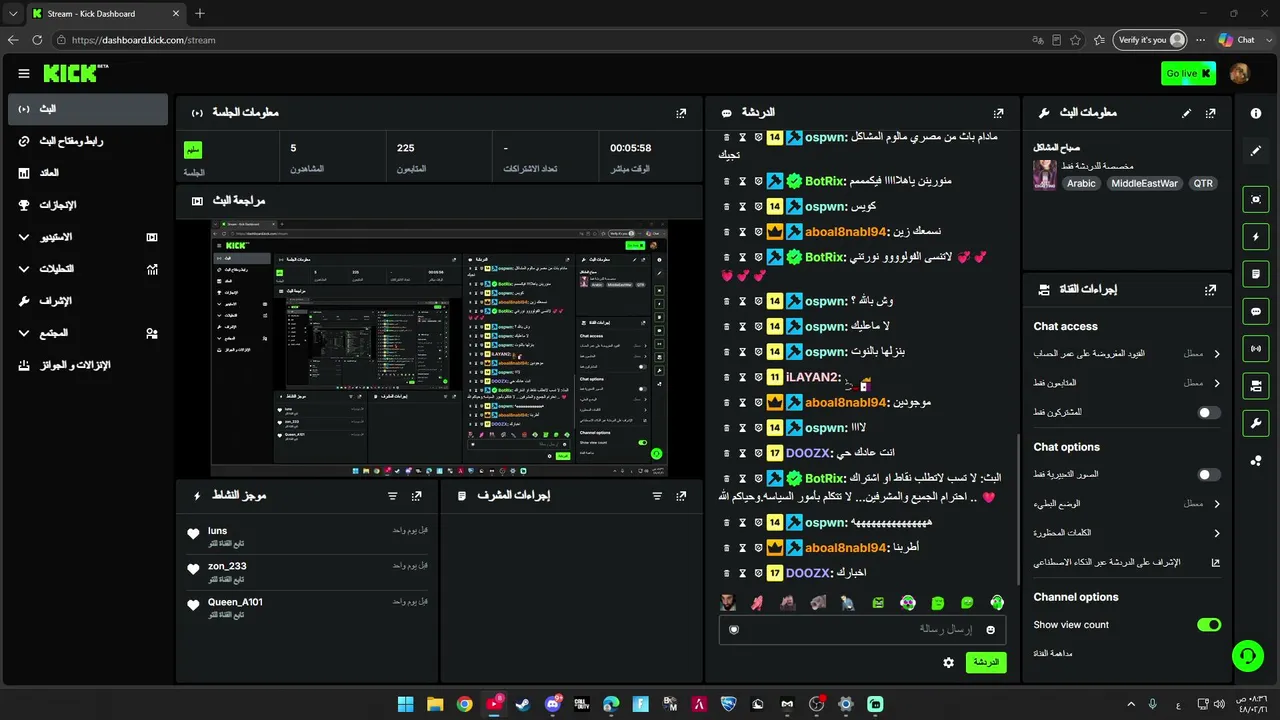1280x720 pixels.
Task: Click the green الدردشة send button
Action: point(986,662)
